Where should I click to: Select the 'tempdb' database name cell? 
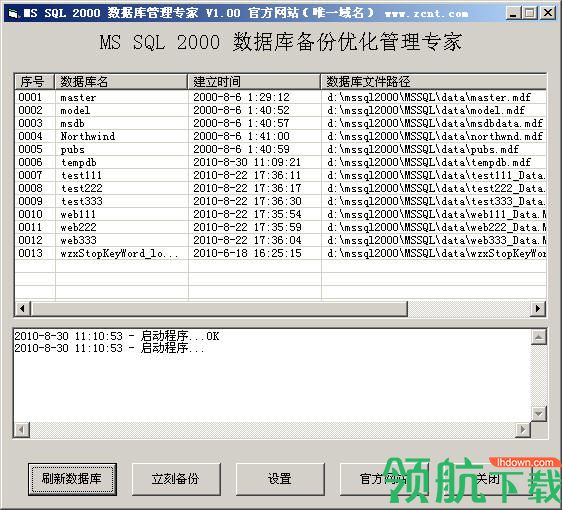[x=79, y=162]
